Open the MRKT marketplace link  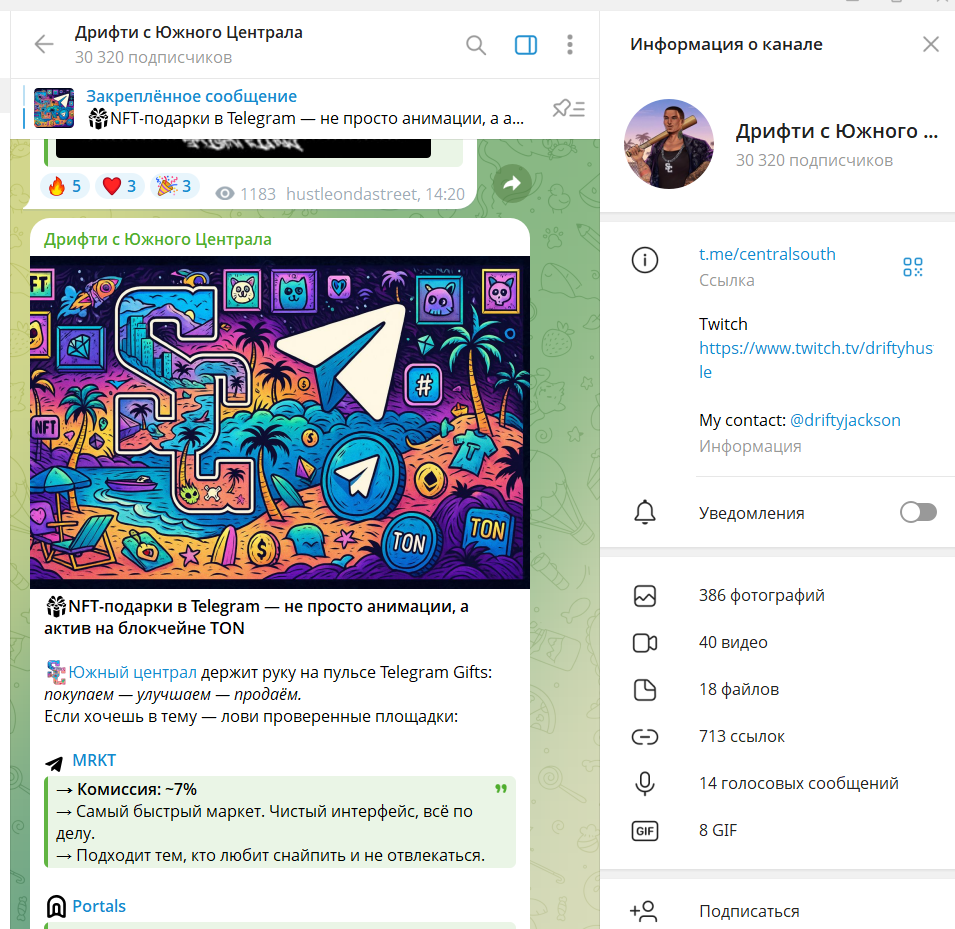94,760
